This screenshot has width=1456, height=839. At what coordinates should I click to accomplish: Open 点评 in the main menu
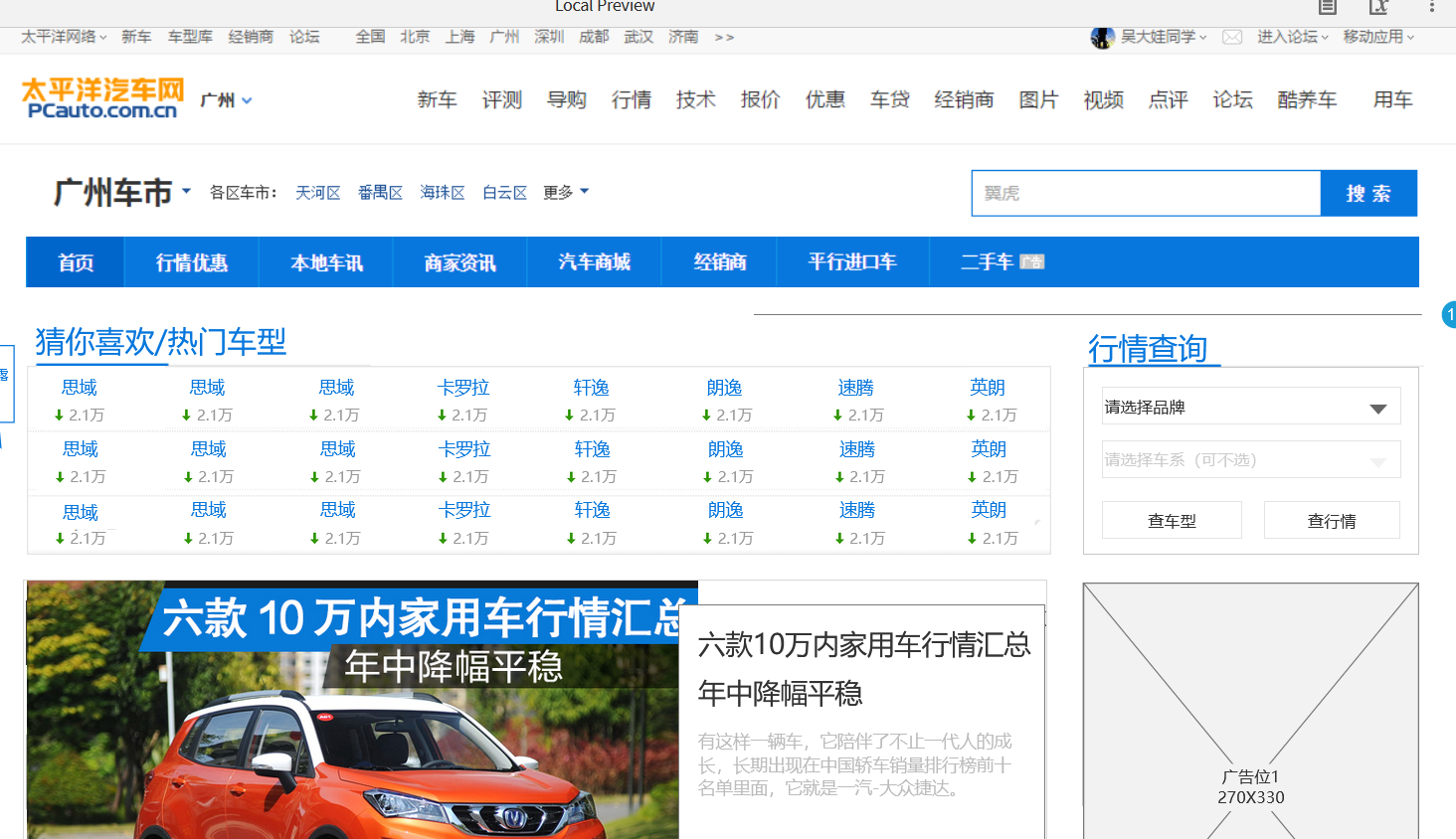(x=1169, y=99)
